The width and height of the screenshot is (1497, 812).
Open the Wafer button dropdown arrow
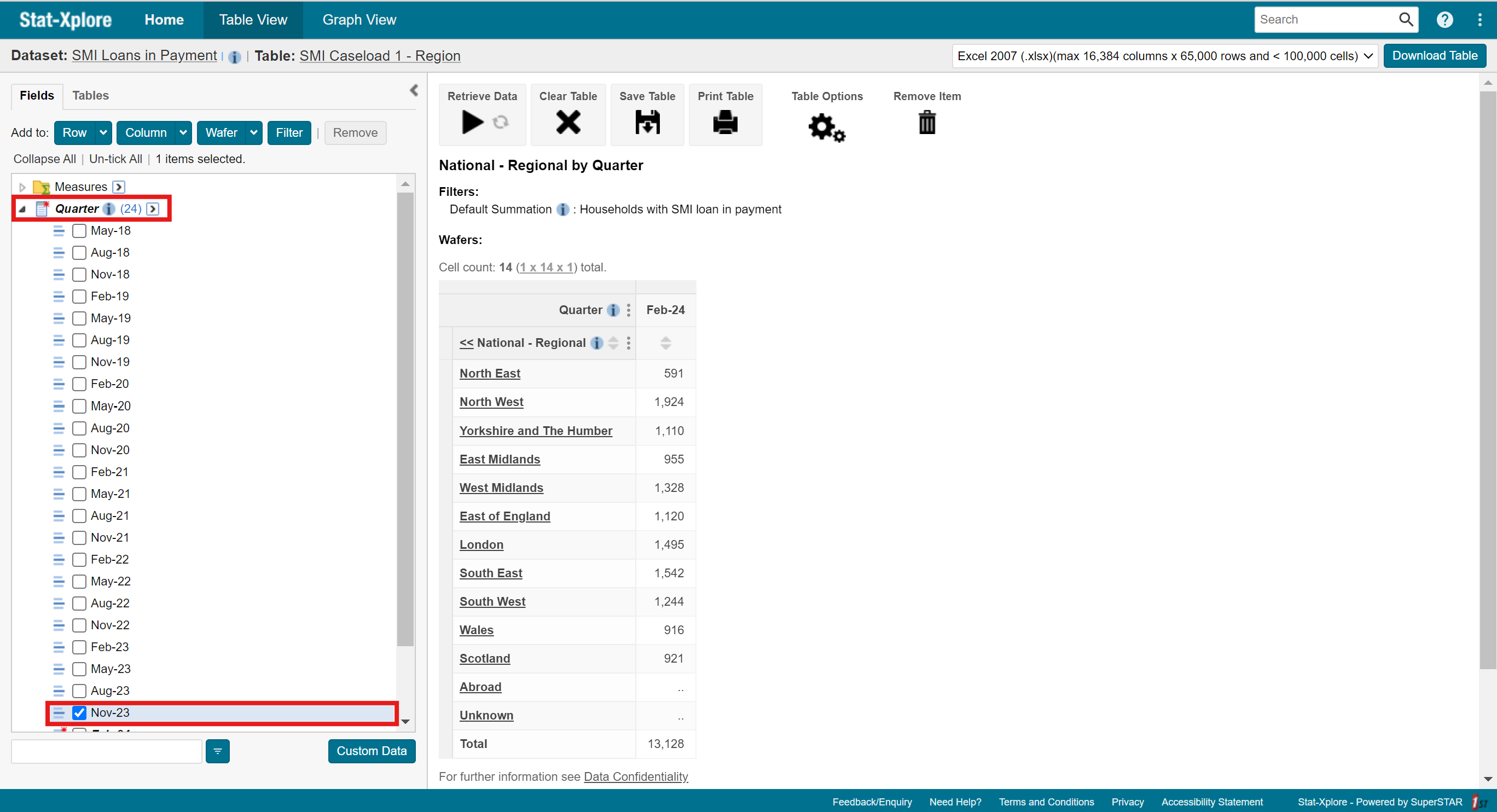(254, 132)
